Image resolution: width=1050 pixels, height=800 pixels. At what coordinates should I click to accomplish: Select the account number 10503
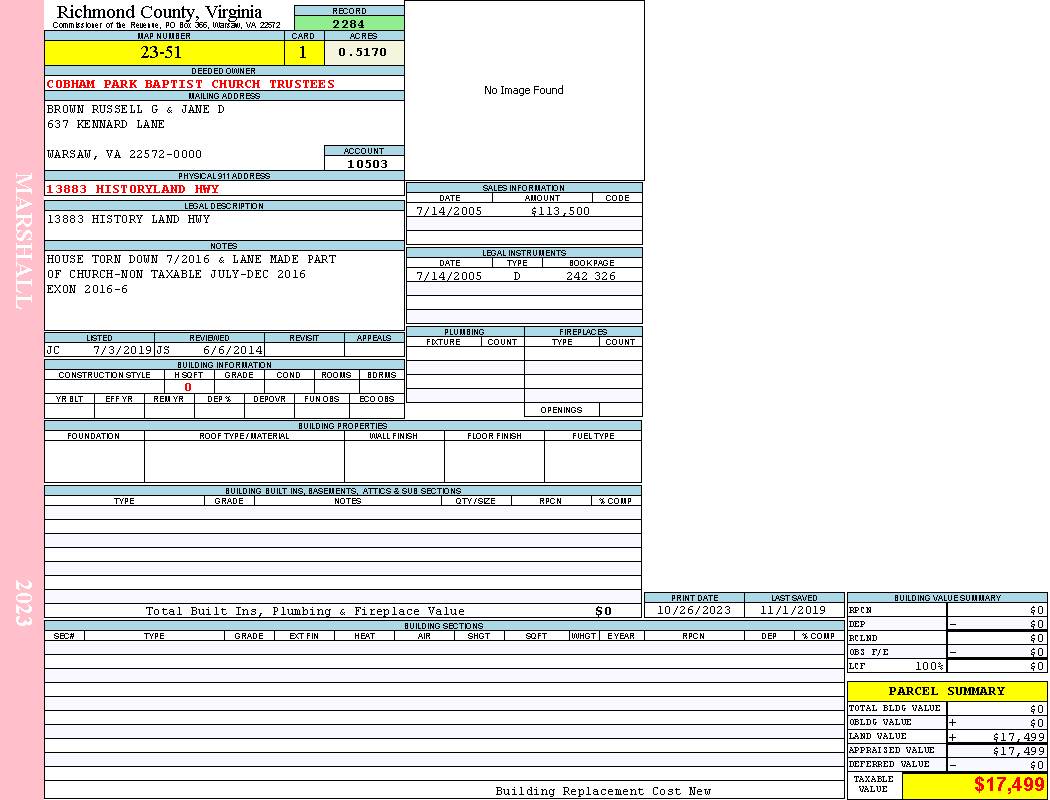point(364,164)
